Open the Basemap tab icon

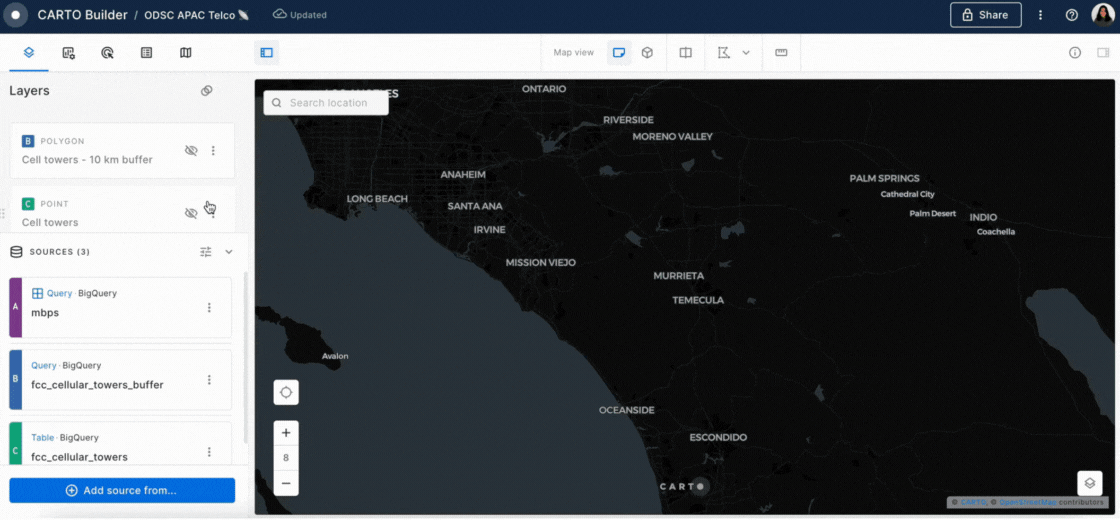click(x=186, y=52)
